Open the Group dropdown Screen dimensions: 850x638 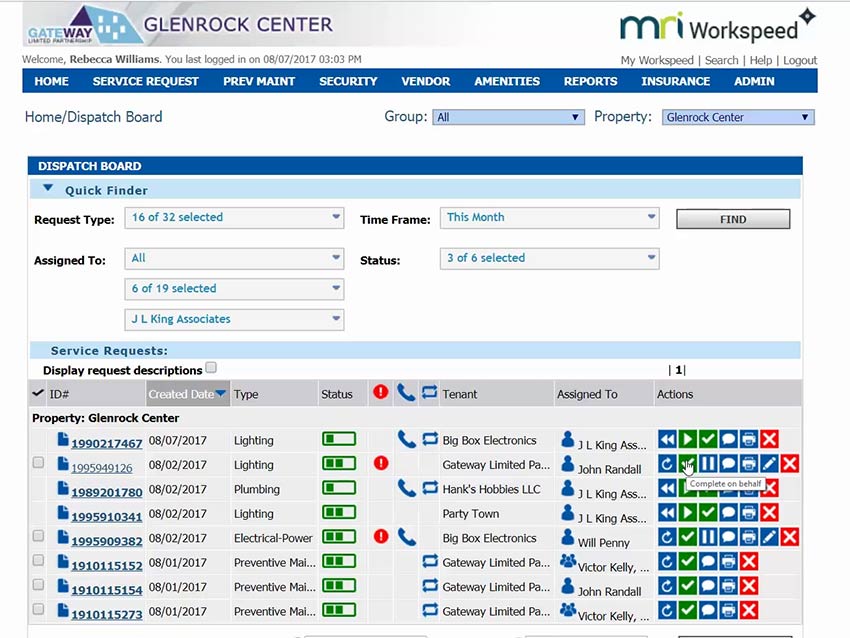tap(508, 117)
